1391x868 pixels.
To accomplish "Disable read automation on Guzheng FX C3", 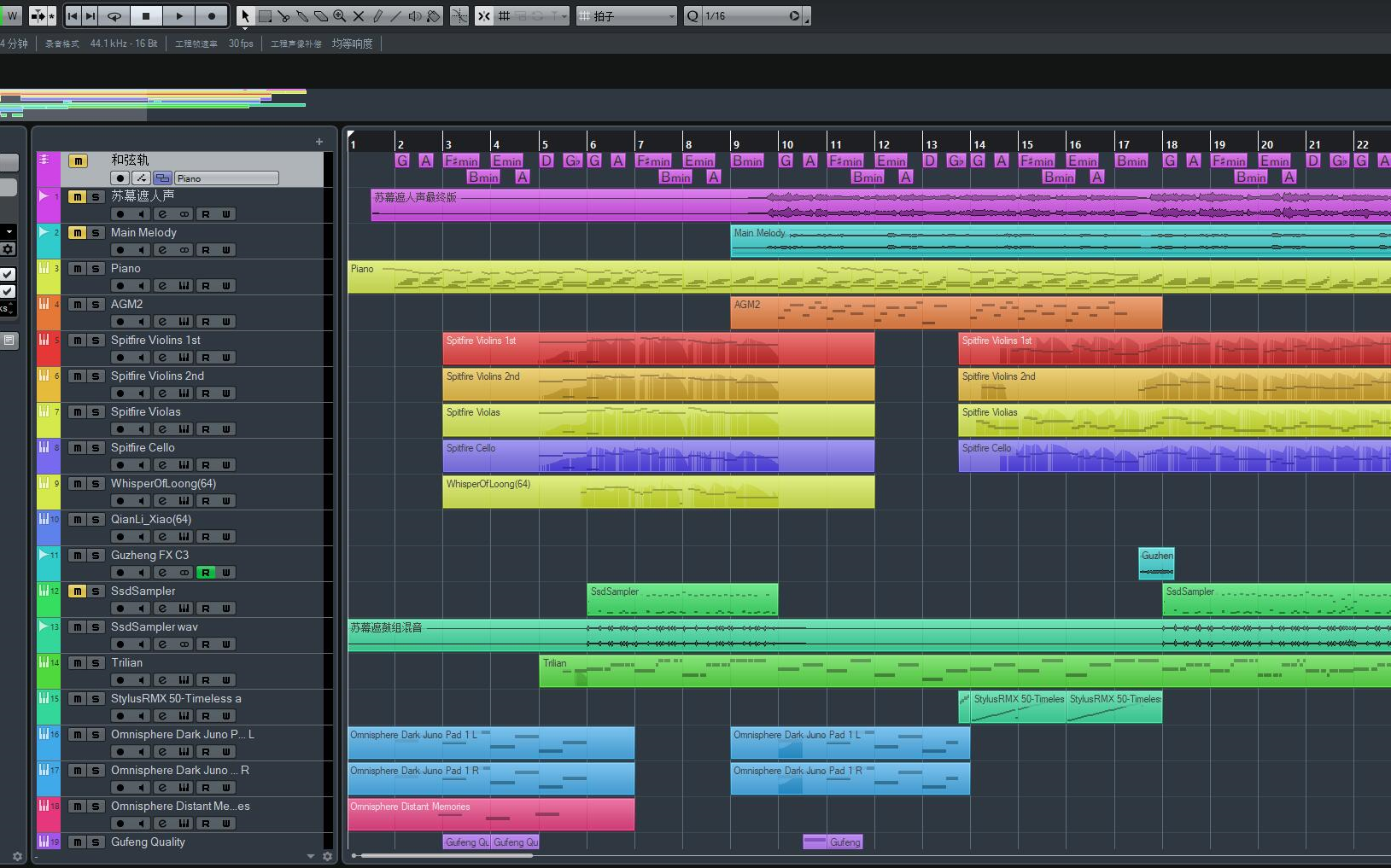I will [205, 573].
